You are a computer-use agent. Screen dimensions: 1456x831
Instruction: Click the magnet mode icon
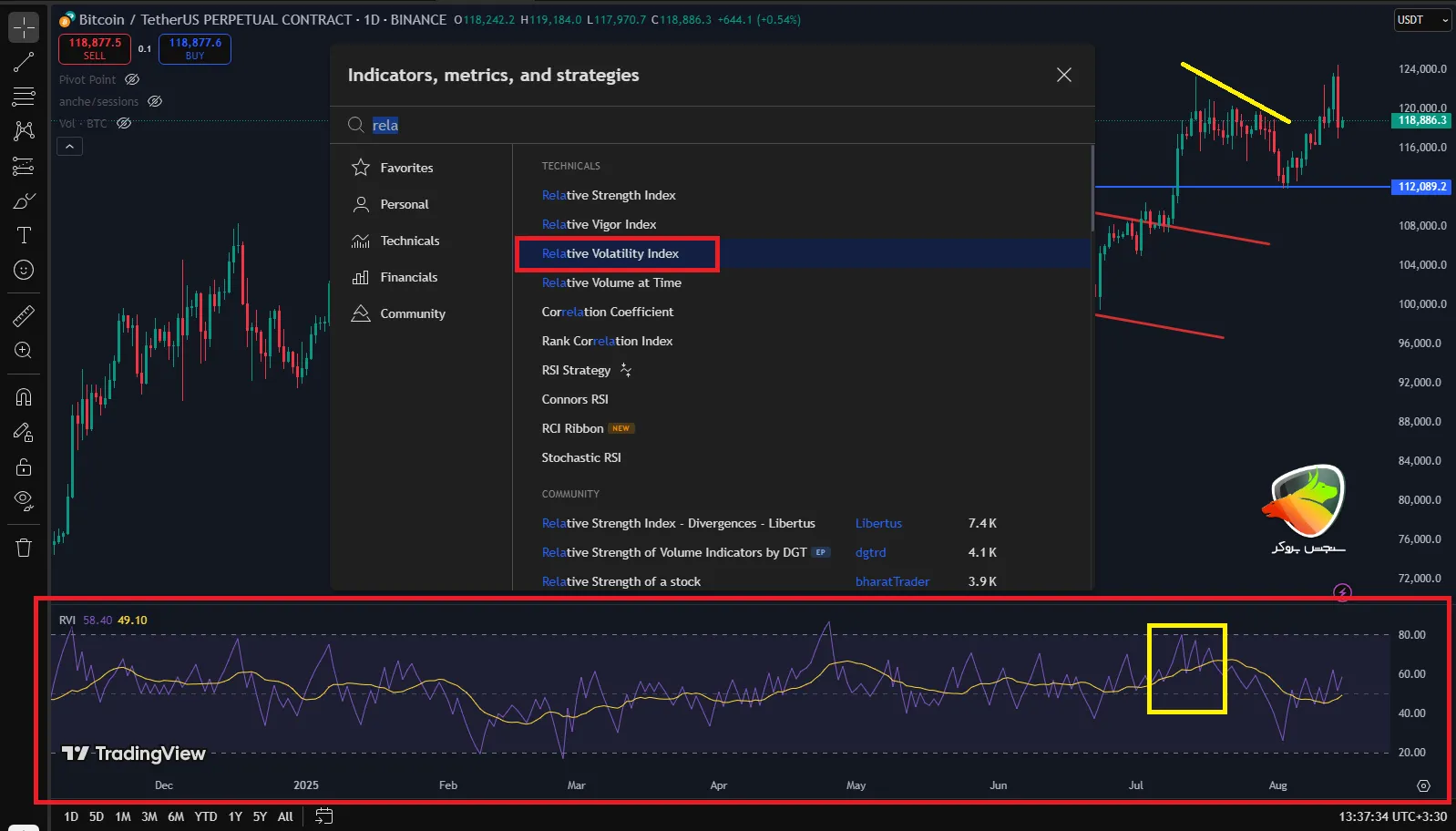[x=24, y=396]
